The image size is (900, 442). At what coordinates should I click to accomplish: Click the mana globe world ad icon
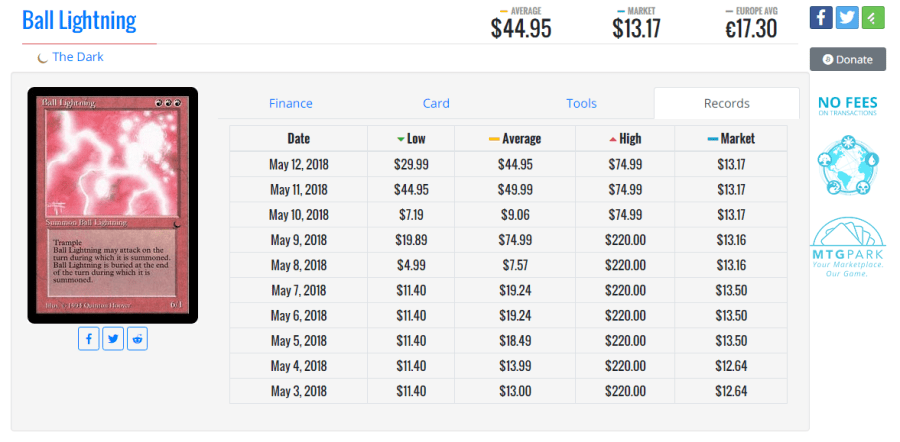tap(847, 166)
